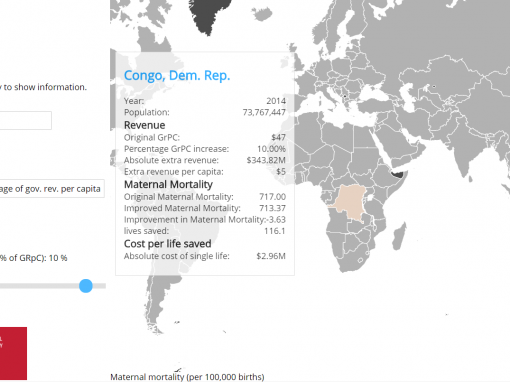Click Argentina at South America's tip
The image size is (510, 382).
click(156, 300)
